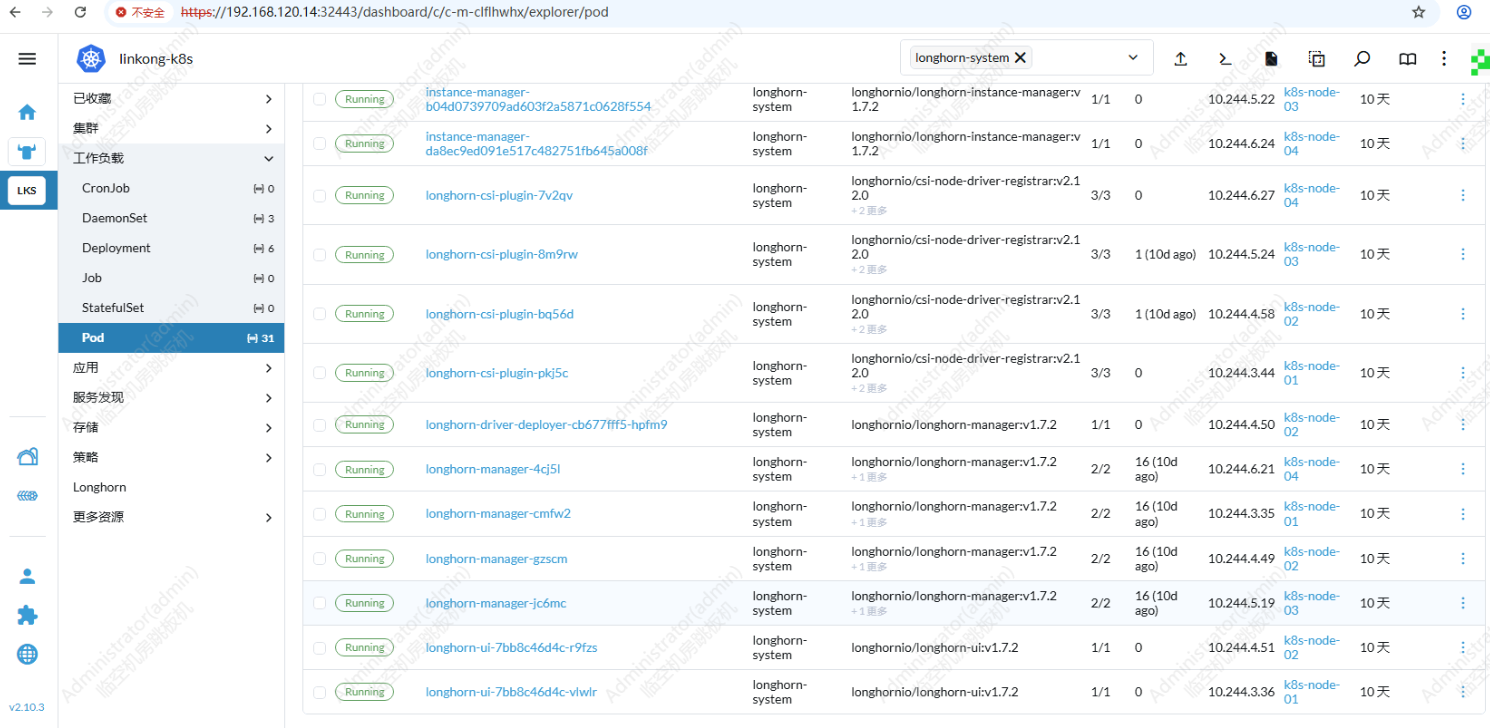This screenshot has height=728, width=1490.
Task: Click the Running badge for longhorn-manager-gzscm
Action: pyautogui.click(x=364, y=559)
